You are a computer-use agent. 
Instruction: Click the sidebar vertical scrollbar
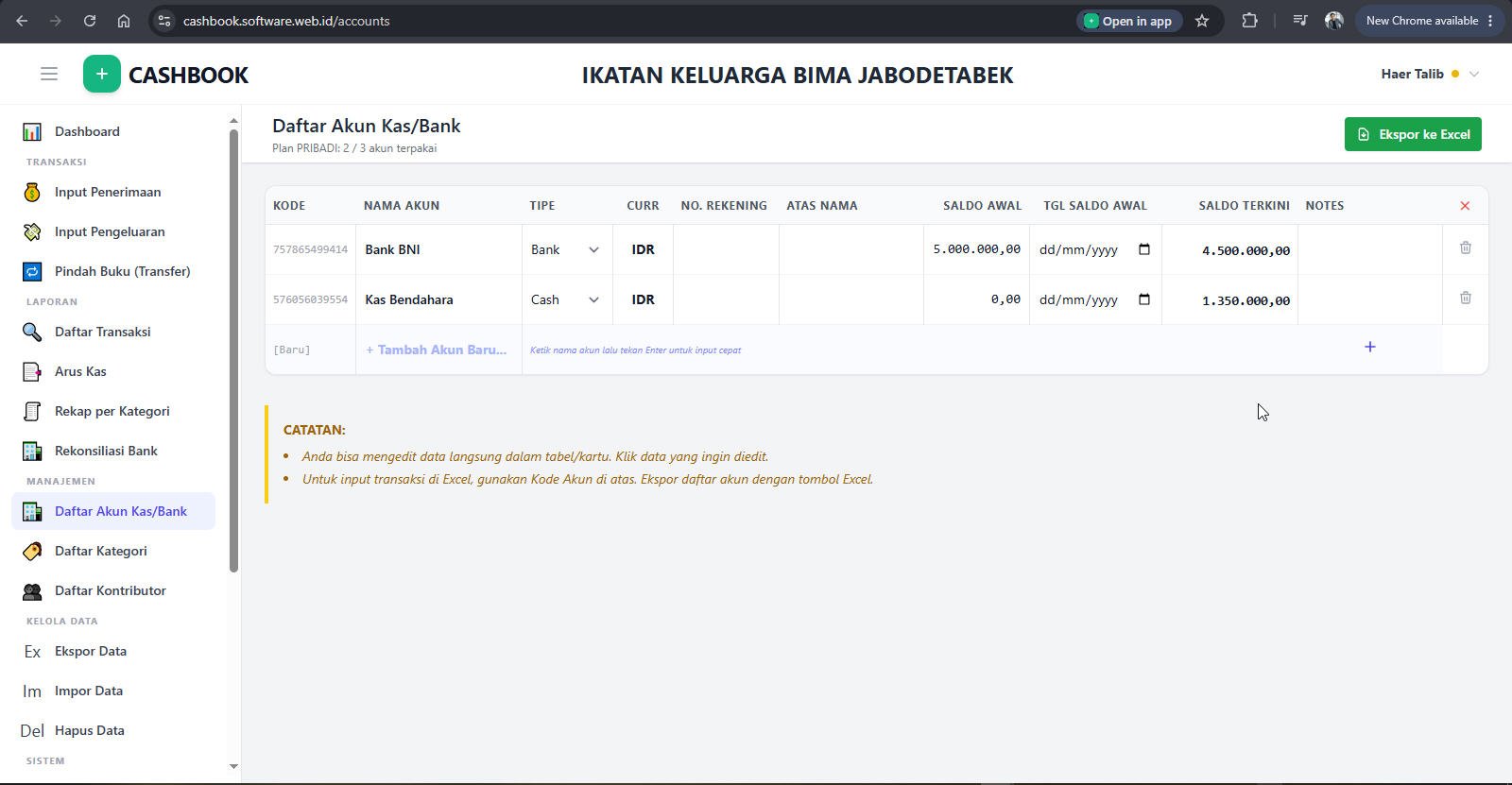(233, 350)
